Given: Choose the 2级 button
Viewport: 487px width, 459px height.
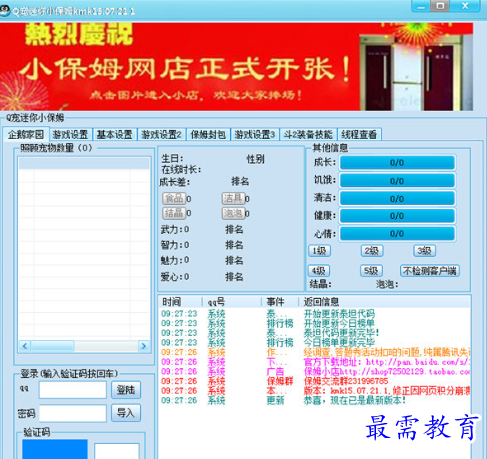Looking at the screenshot, I should [372, 251].
